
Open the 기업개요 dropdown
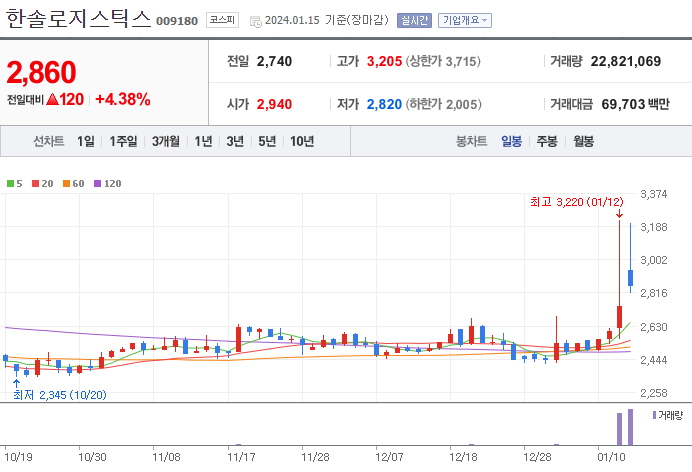pos(465,20)
